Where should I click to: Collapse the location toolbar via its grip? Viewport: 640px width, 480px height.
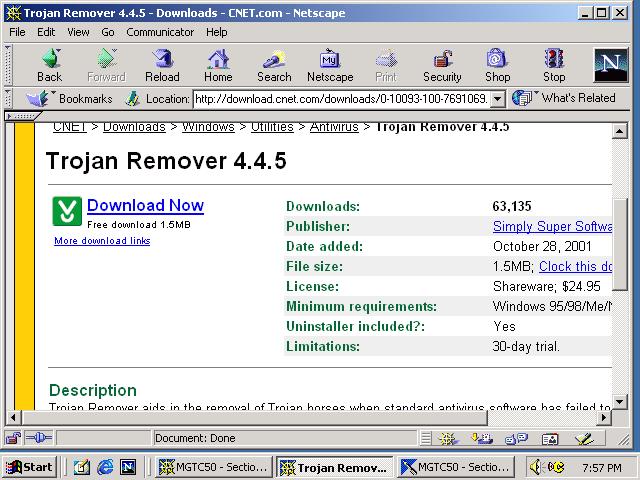[x=8, y=99]
